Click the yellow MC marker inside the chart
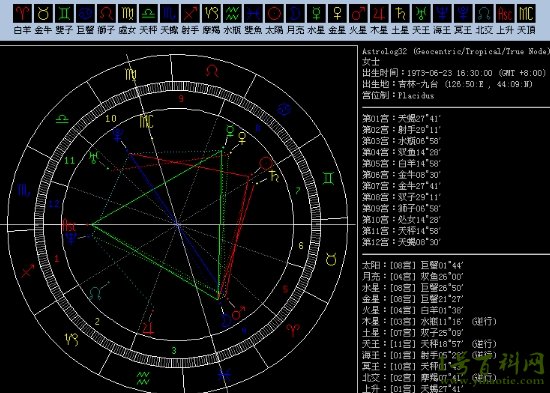 click(146, 121)
